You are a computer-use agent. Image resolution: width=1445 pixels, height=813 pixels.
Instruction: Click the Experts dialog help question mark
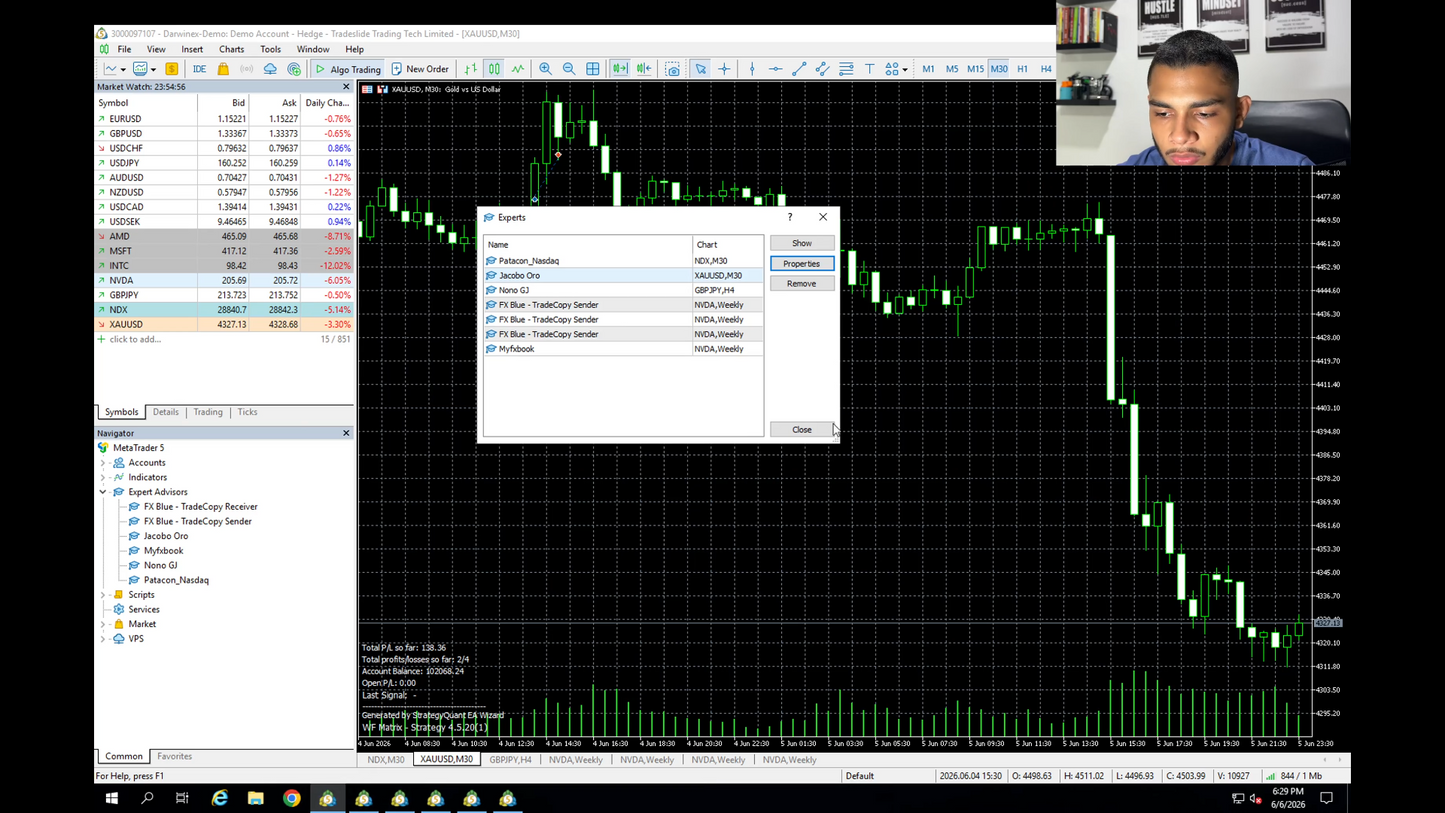(x=790, y=217)
